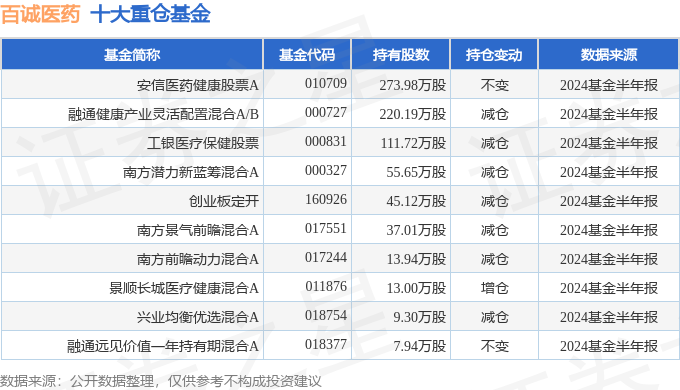Screen dimensions: 680x390
Task: Select the 基金代码 column header
Action: (307, 55)
